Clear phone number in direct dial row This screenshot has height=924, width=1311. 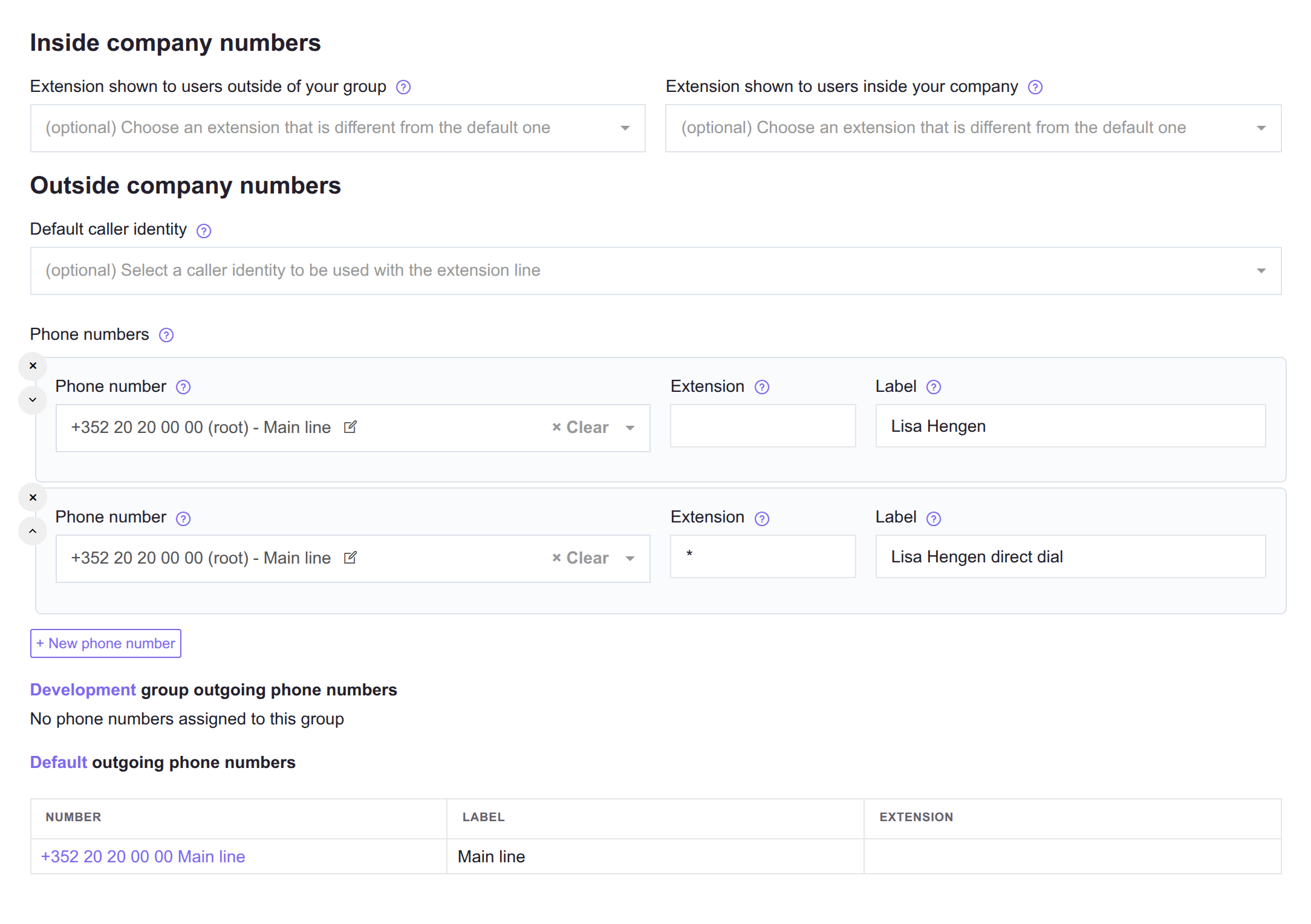(x=580, y=558)
